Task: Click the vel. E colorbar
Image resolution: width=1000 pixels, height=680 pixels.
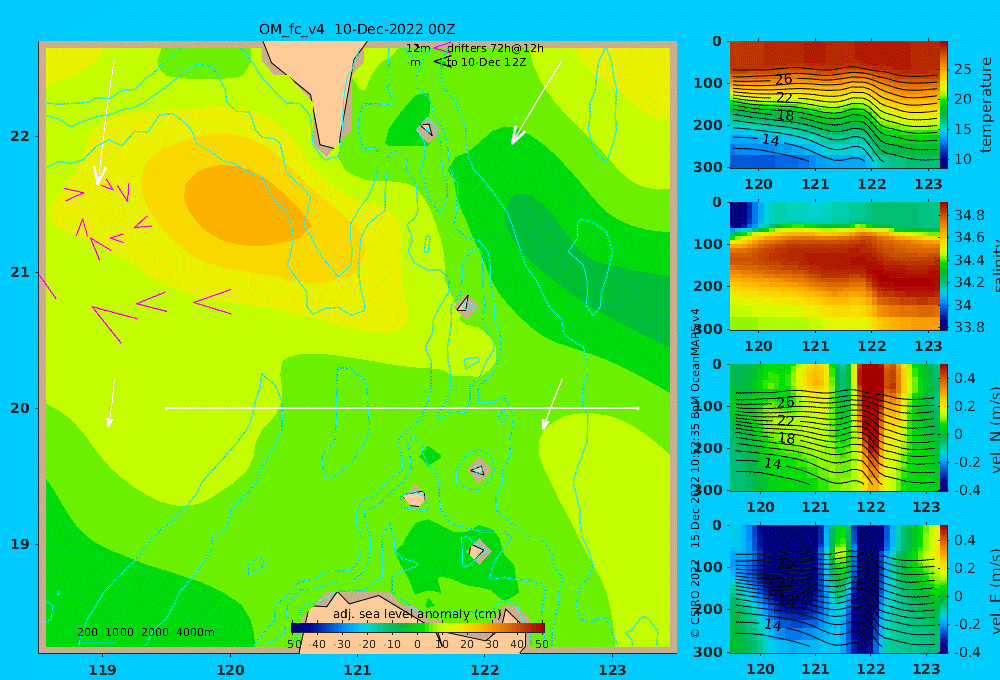Action: pos(944,589)
